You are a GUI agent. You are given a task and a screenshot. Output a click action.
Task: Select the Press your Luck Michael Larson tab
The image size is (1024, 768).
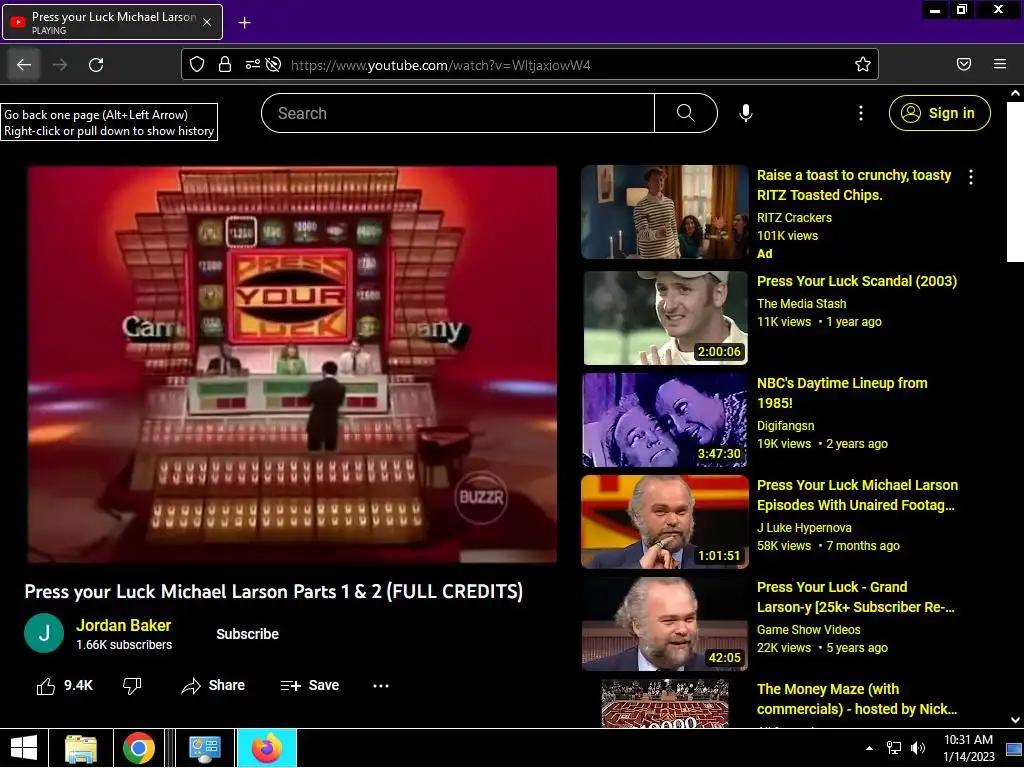pos(112,22)
